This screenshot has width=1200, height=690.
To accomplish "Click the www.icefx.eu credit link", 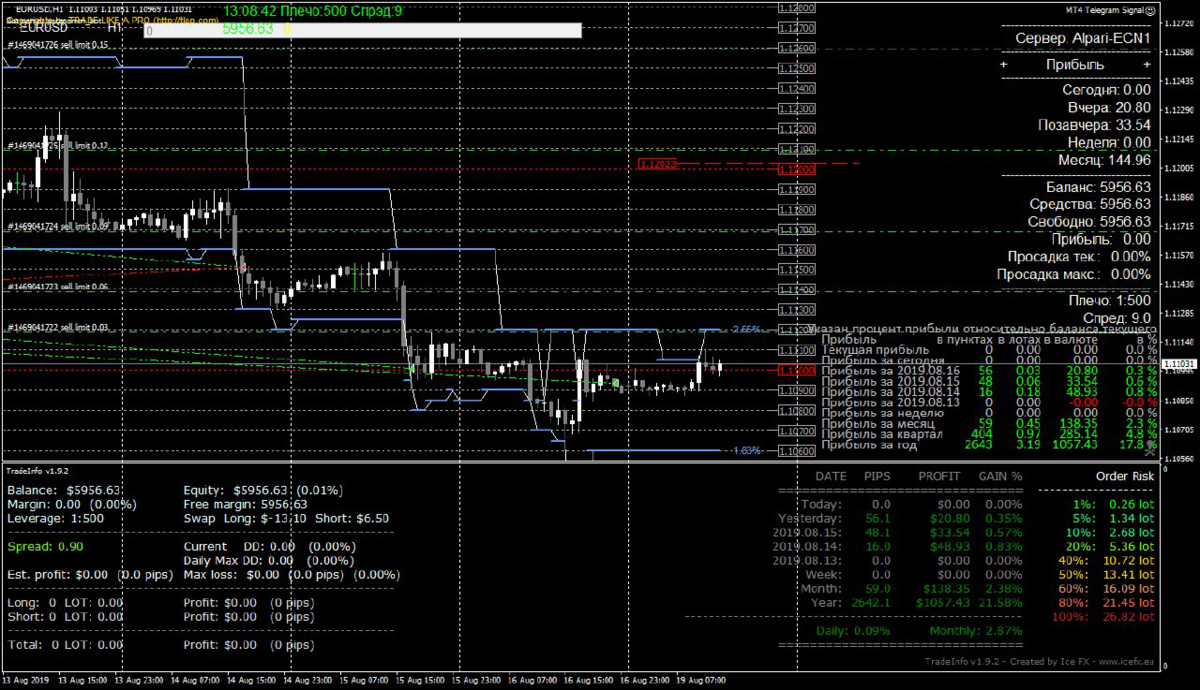I will (1126, 662).
